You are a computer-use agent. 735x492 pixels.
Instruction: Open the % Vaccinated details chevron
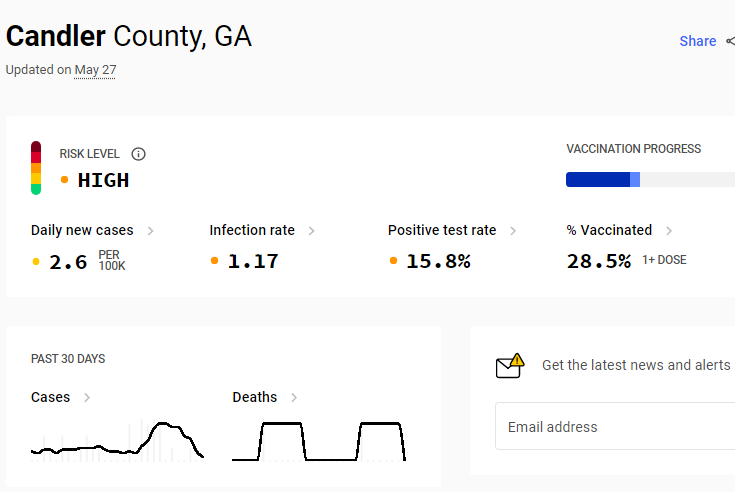[669, 231]
